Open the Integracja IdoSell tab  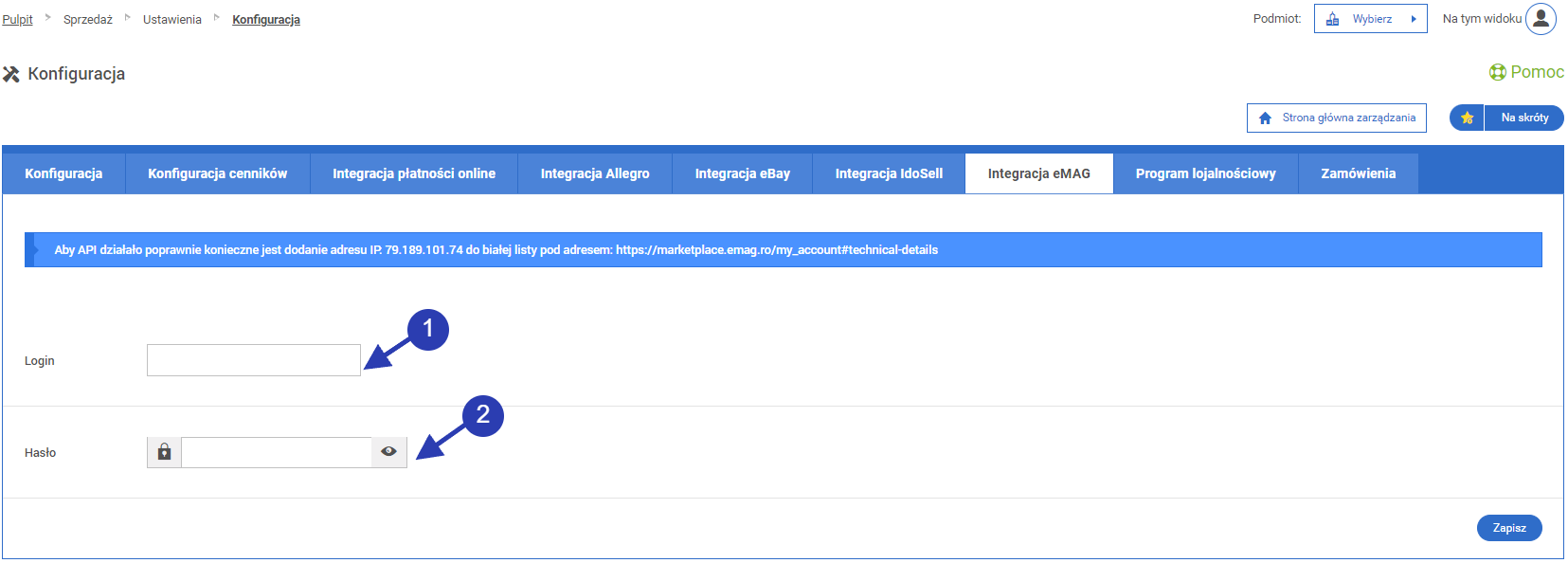tap(888, 173)
